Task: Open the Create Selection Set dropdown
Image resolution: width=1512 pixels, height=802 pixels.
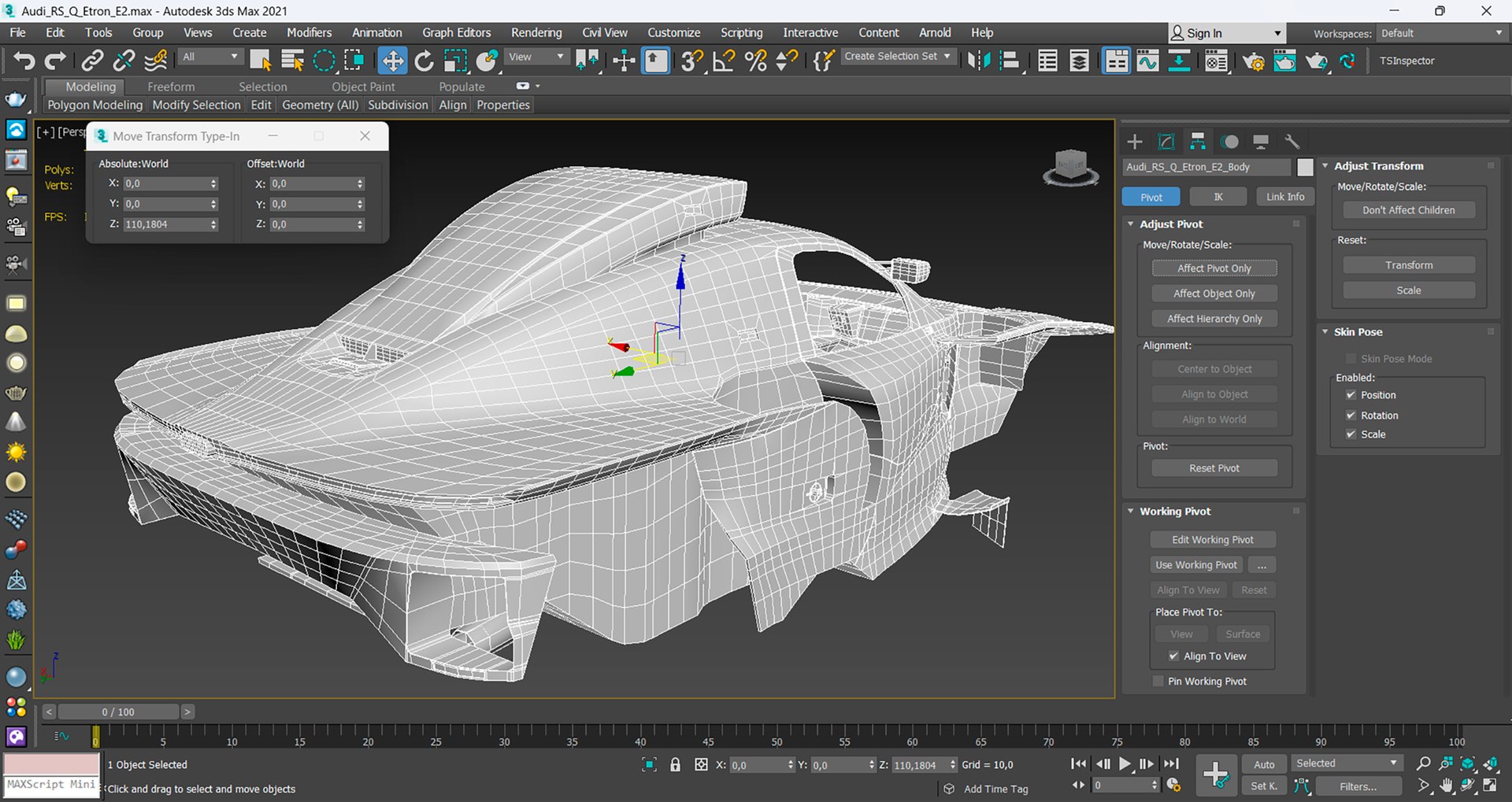Action: click(x=898, y=57)
